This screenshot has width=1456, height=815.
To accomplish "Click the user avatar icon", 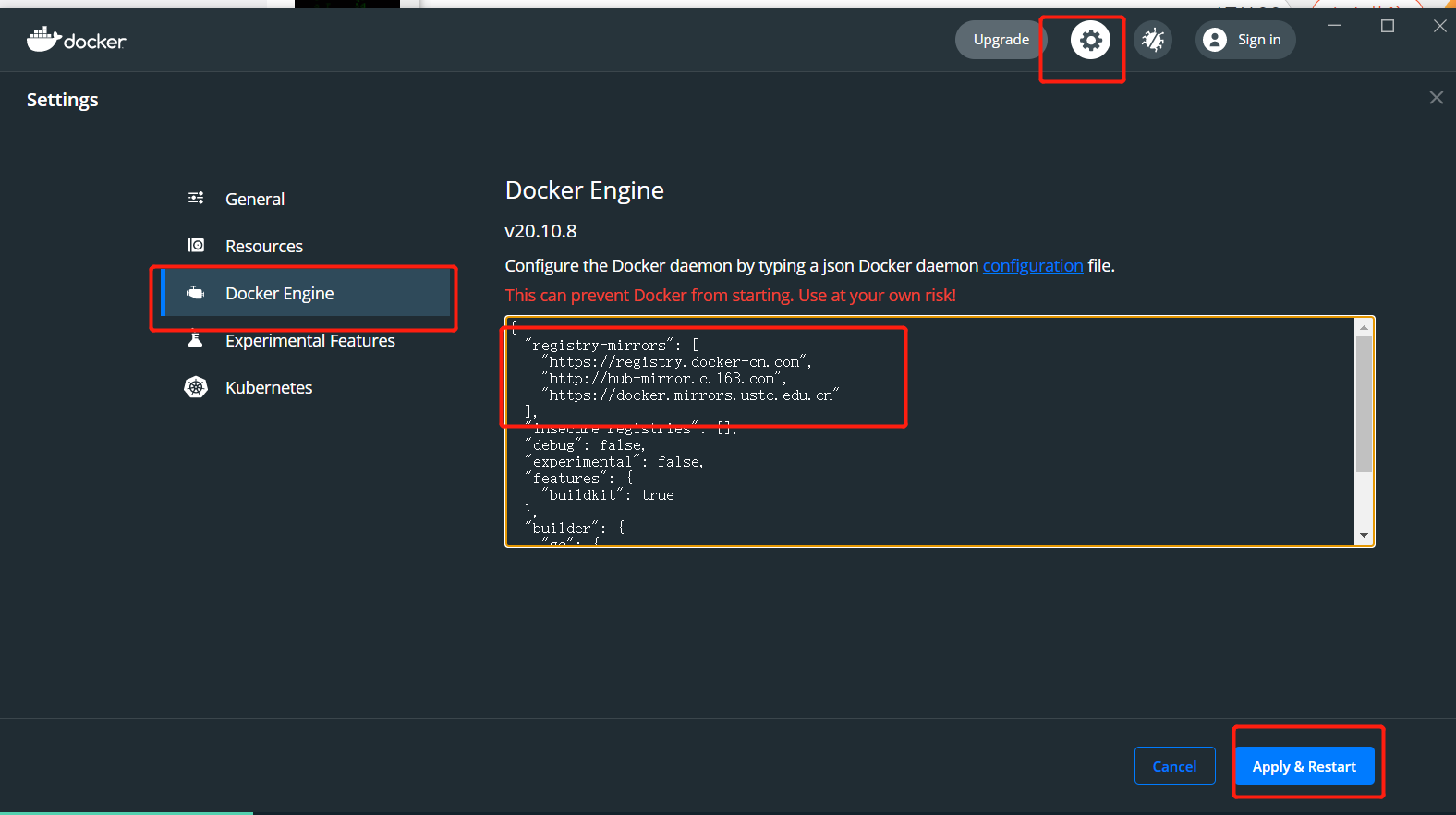I will [x=1216, y=40].
